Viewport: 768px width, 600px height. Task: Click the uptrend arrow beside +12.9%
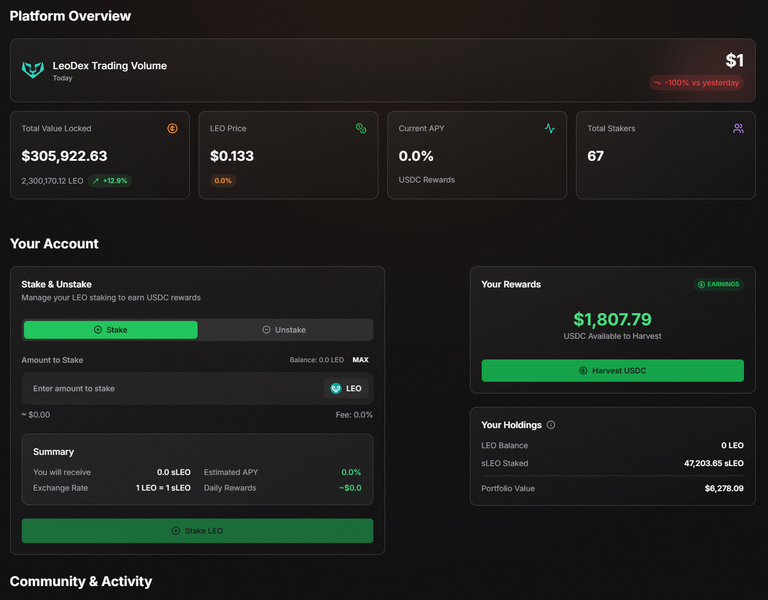click(96, 181)
